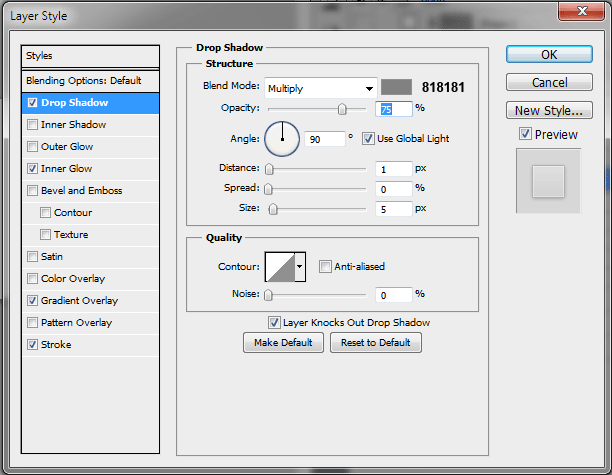The width and height of the screenshot is (612, 475).
Task: Expand the Contour dropdown arrow
Action: click(299, 267)
